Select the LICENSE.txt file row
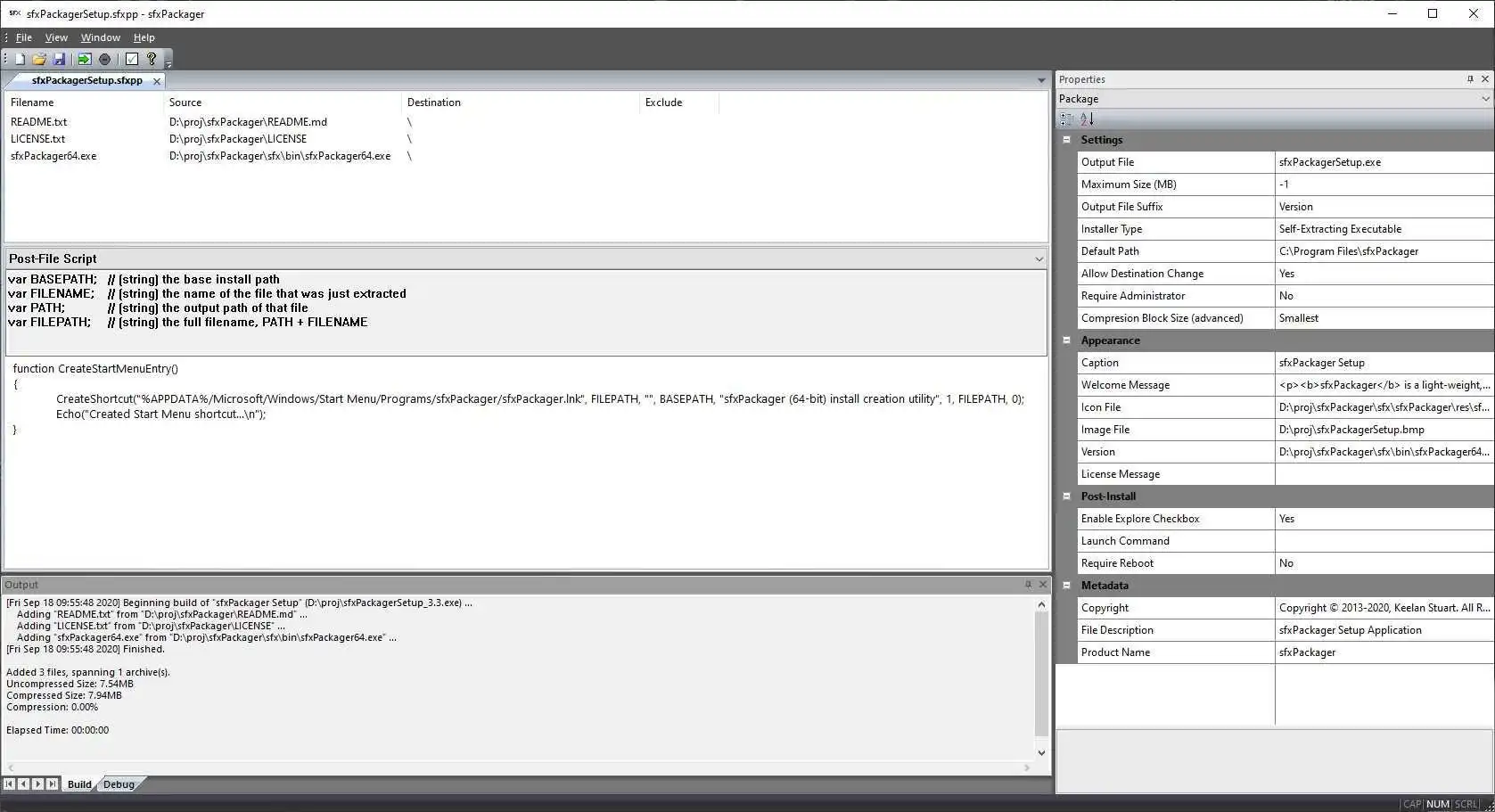This screenshot has height=812, width=1495. click(x=526, y=139)
